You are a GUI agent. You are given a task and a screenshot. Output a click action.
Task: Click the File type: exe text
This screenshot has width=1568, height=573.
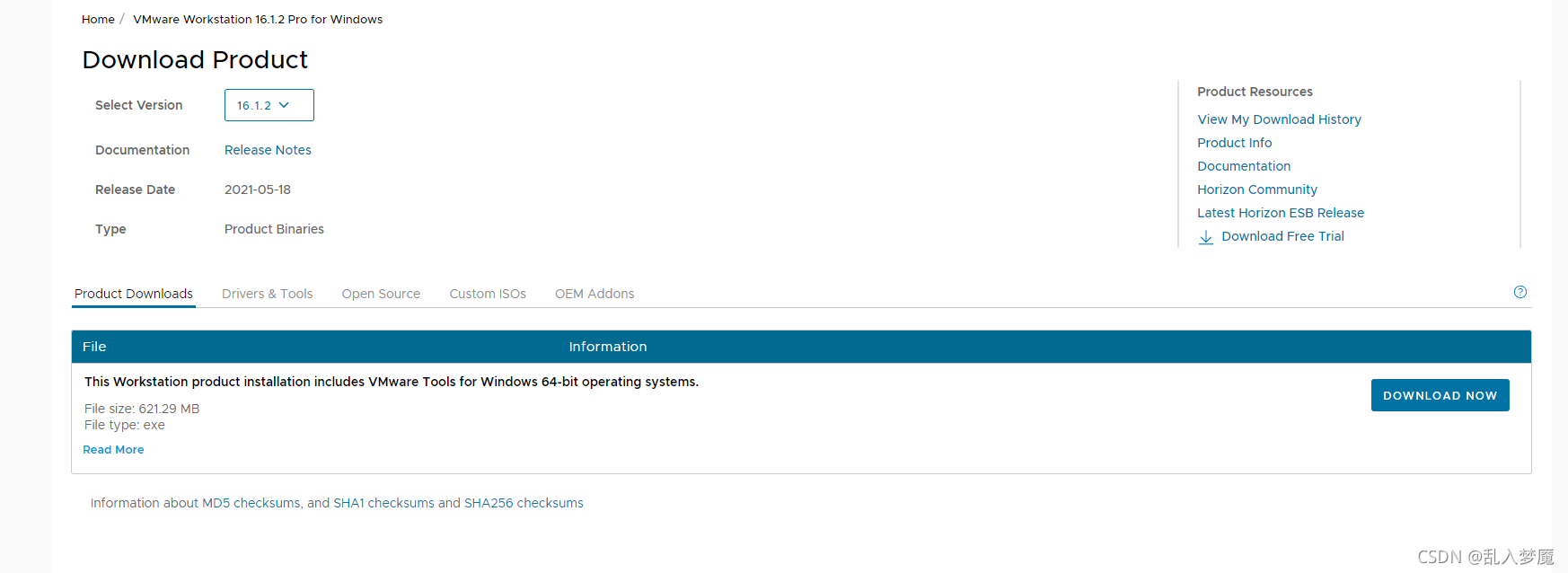pos(125,425)
